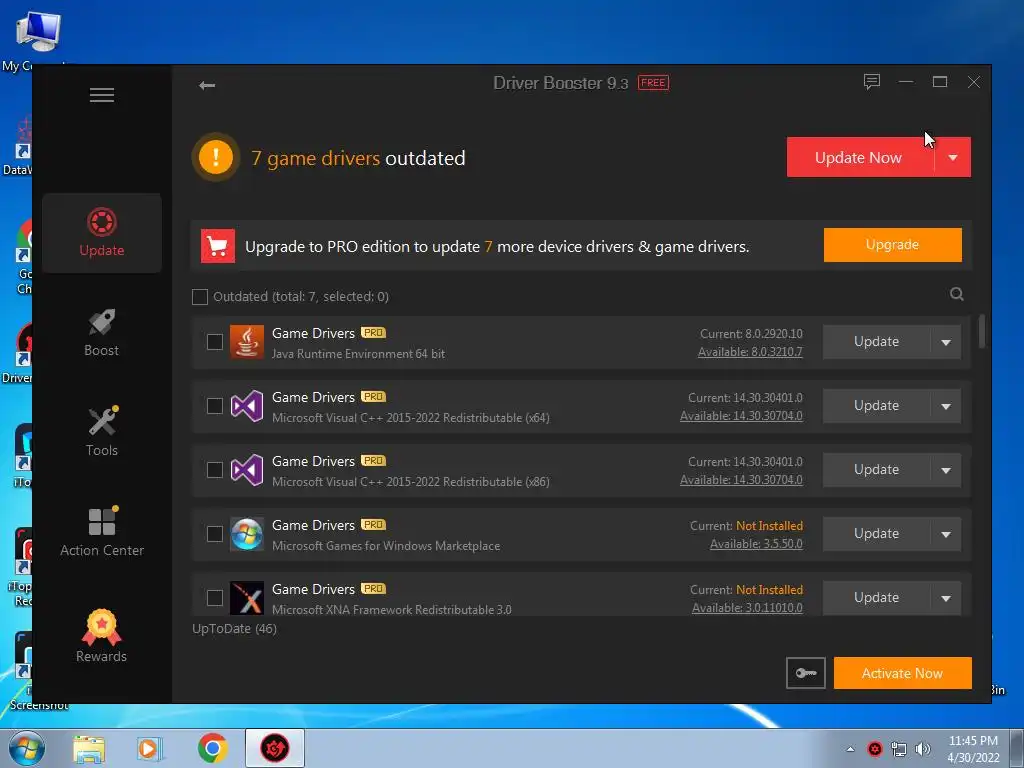Open the Windows Start menu
Image resolution: width=1024 pixels, height=768 pixels.
pyautogui.click(x=26, y=748)
